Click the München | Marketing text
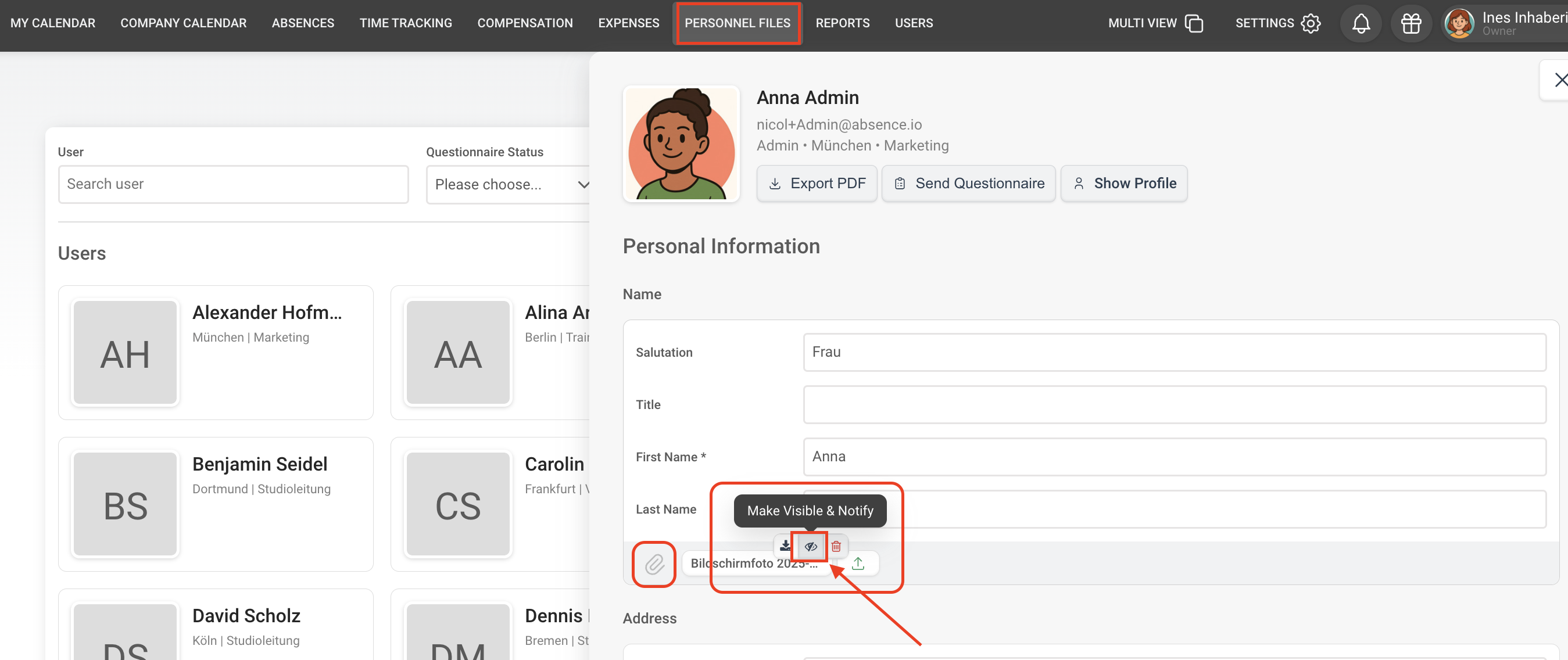Viewport: 1568px width, 660px height. pos(251,337)
